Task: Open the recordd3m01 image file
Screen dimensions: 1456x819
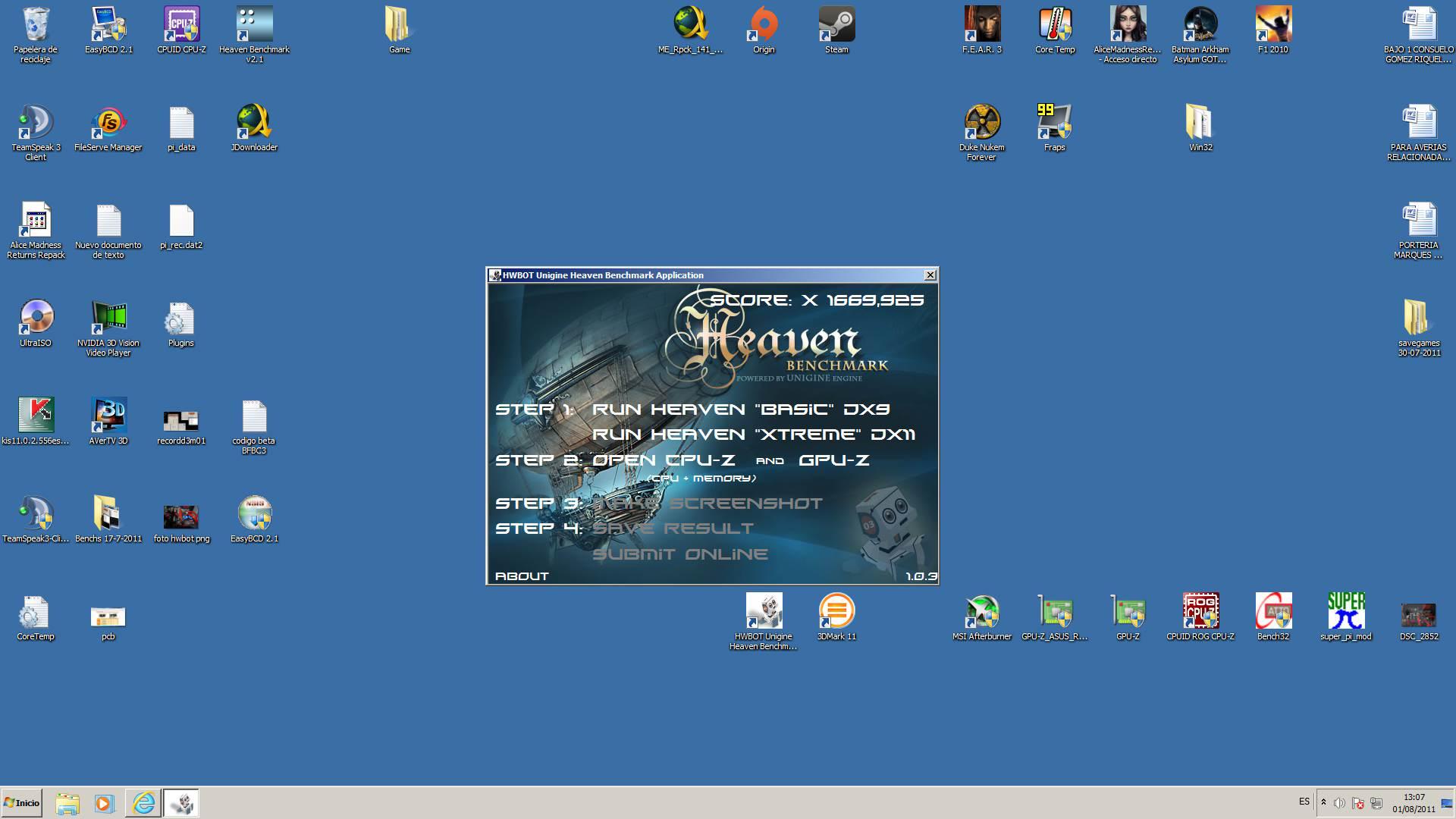Action: [181, 425]
